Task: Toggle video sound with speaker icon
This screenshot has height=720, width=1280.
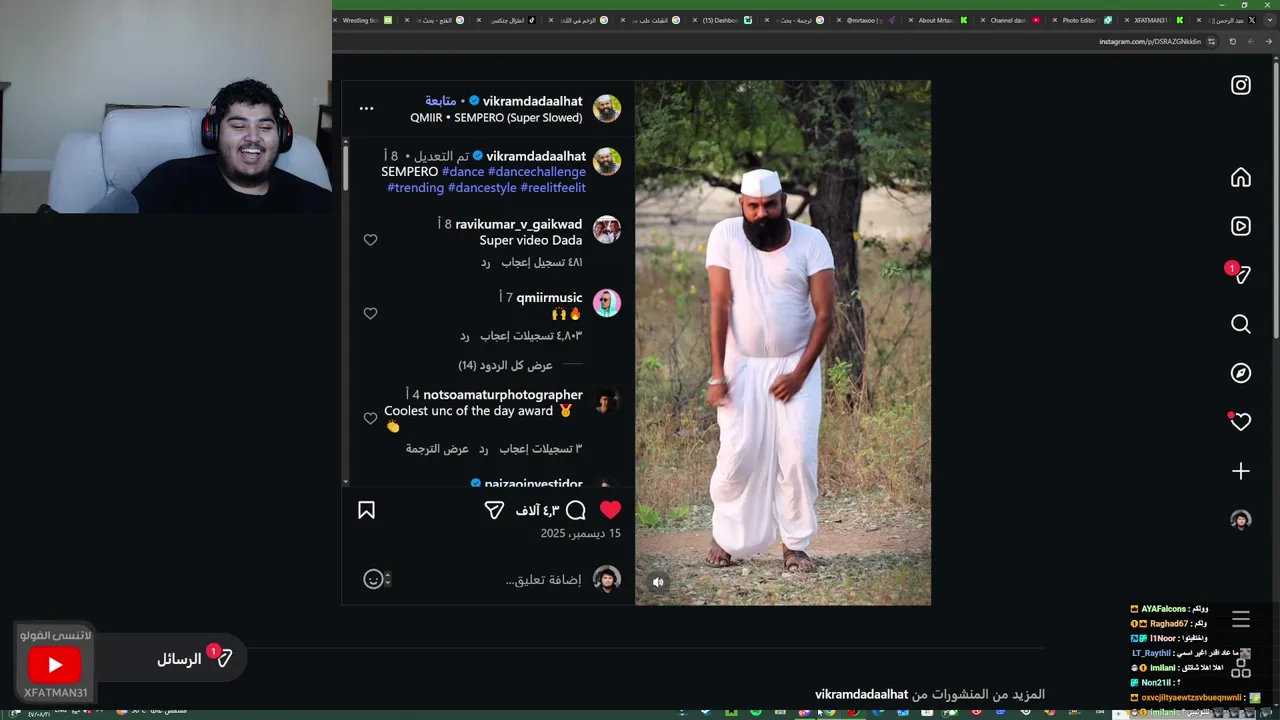Action: (x=658, y=582)
